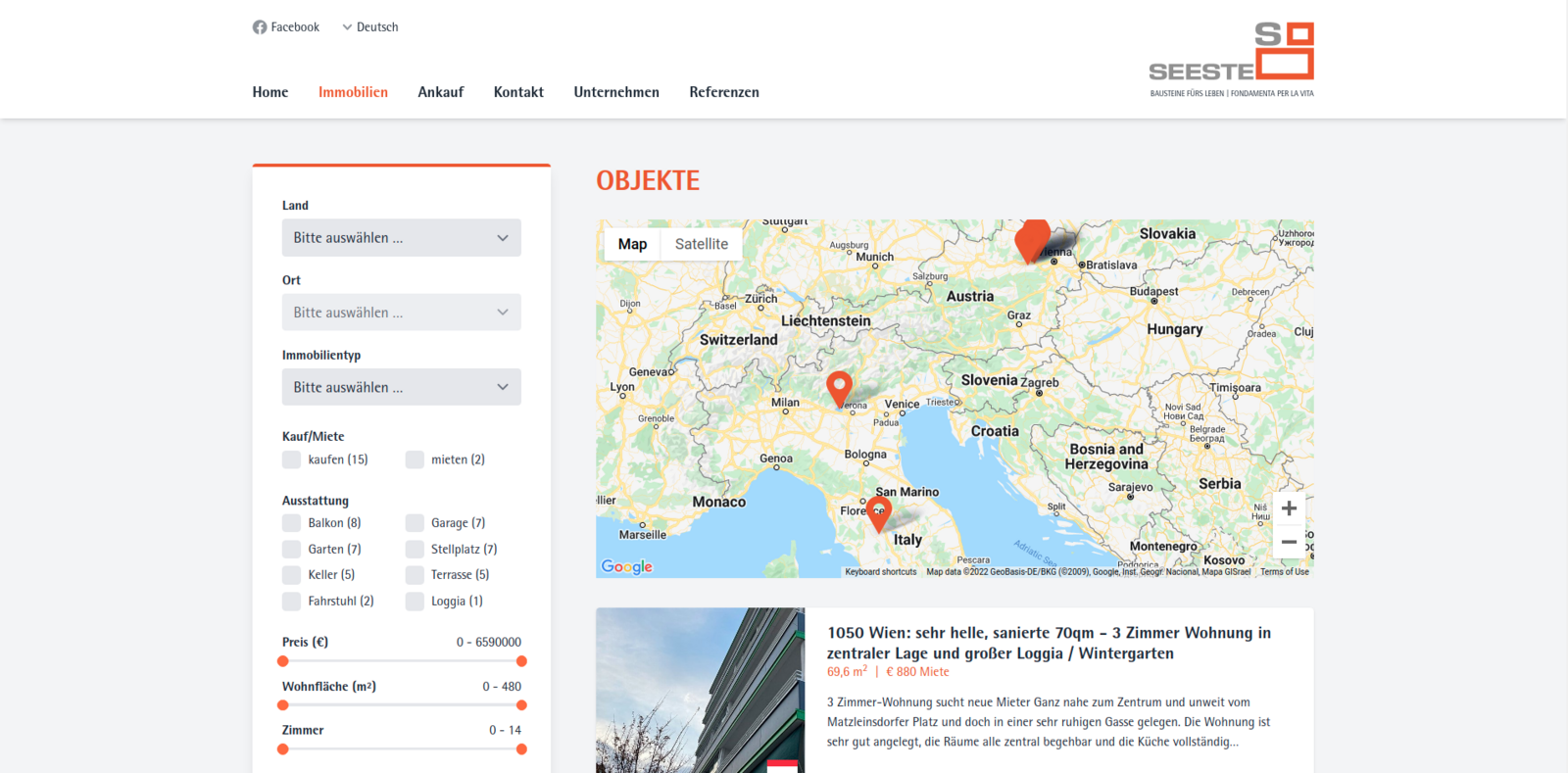Screen dimensions: 1568x773
Task: Click the Seeste company logo
Action: coord(1231,60)
